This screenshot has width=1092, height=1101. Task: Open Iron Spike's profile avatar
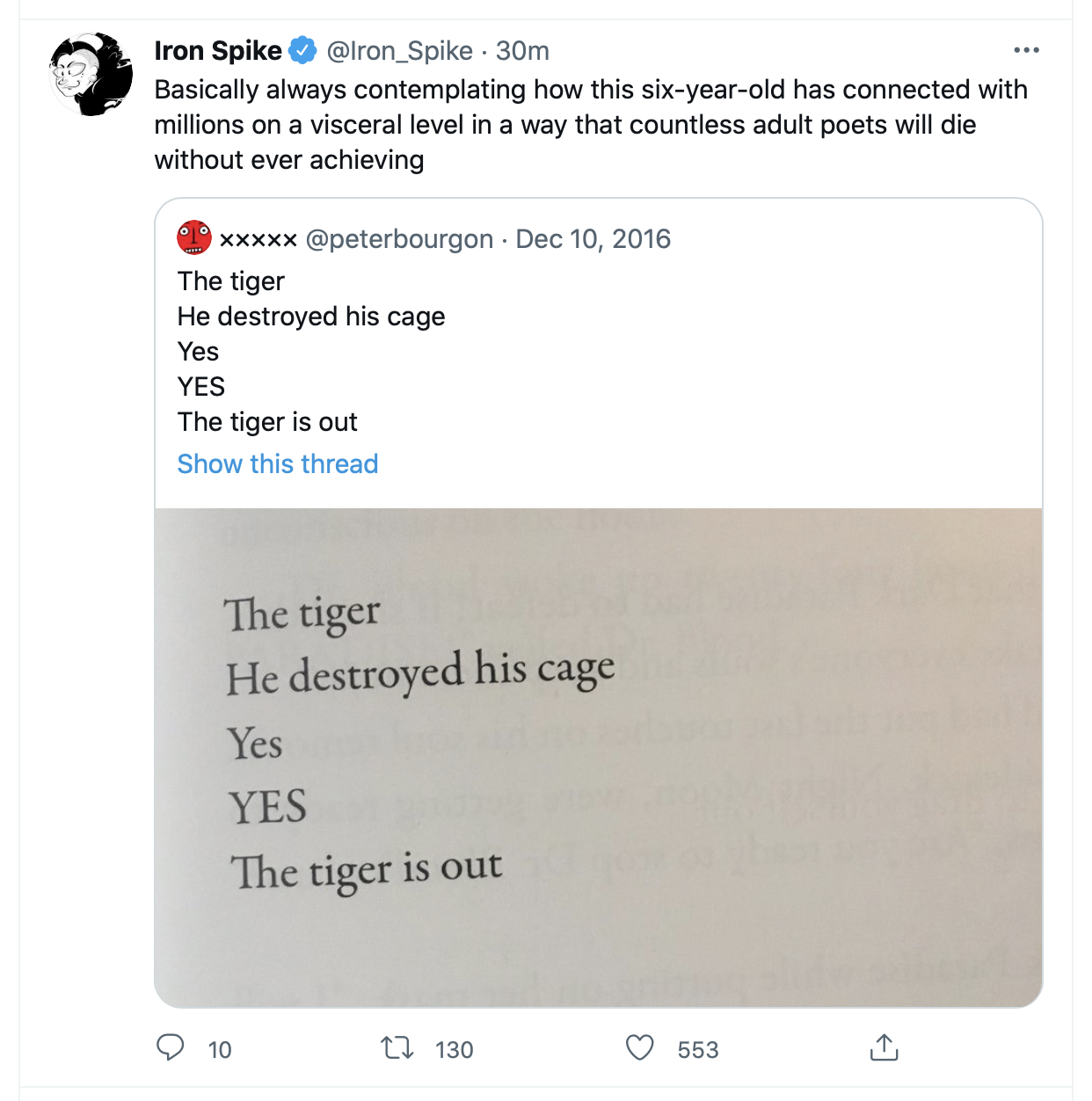tap(91, 75)
